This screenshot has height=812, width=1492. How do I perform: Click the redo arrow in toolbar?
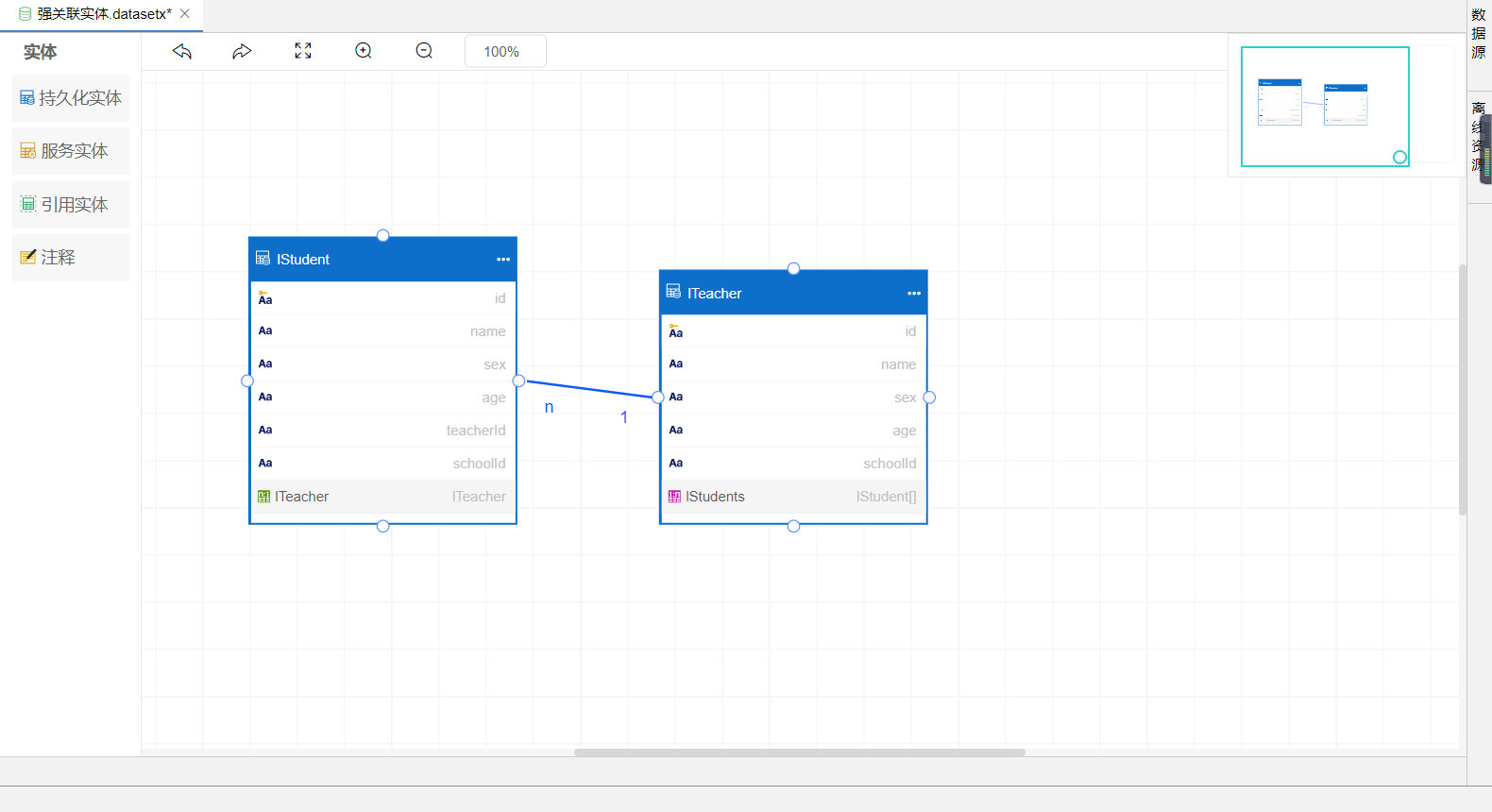(242, 51)
